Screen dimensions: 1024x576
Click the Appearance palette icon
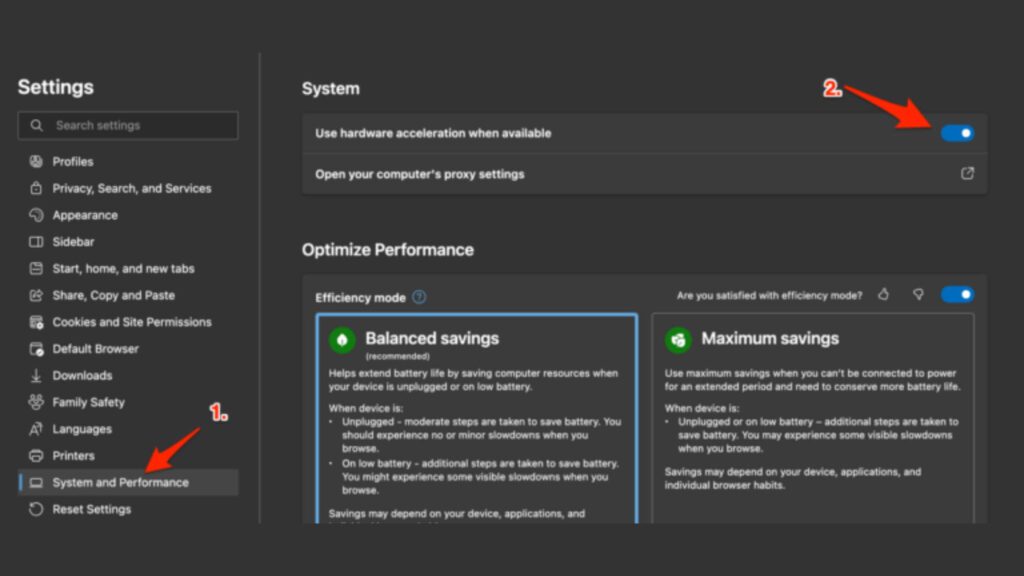coord(36,215)
